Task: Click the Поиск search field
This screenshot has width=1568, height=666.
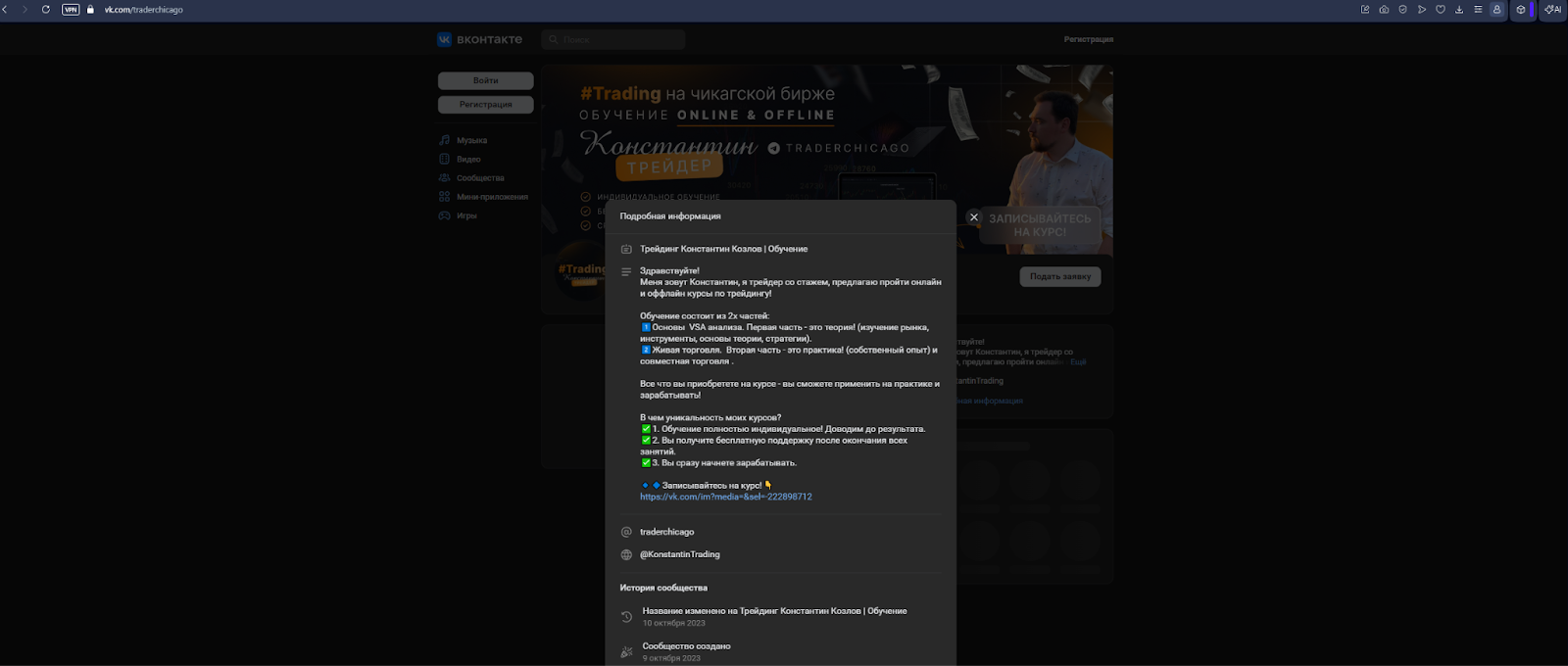Action: 613,40
